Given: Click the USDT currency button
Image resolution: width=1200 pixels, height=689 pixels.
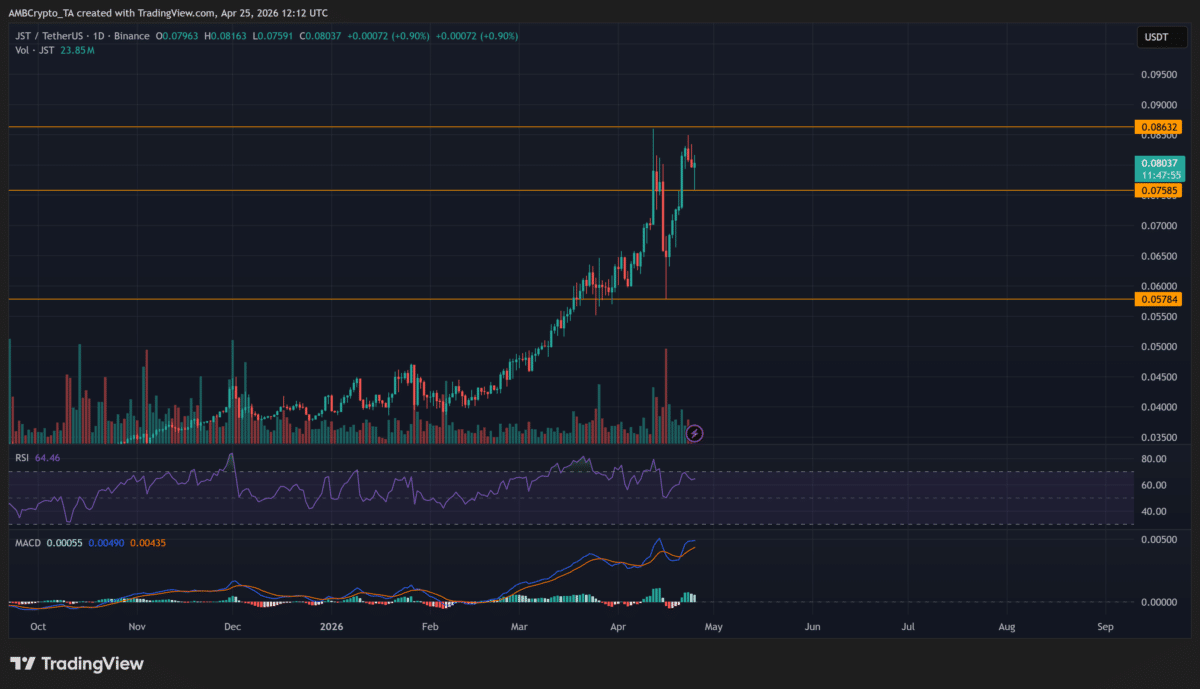Looking at the screenshot, I should point(1160,38).
